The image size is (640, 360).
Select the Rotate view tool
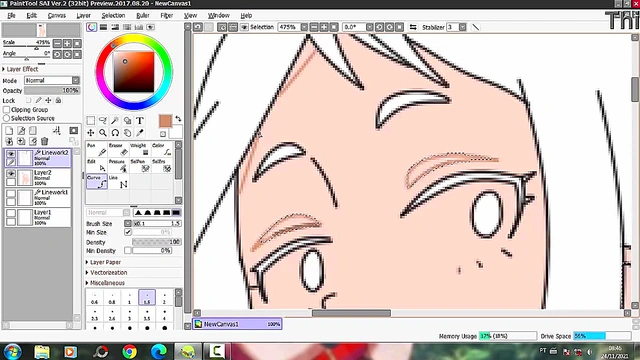point(115,133)
